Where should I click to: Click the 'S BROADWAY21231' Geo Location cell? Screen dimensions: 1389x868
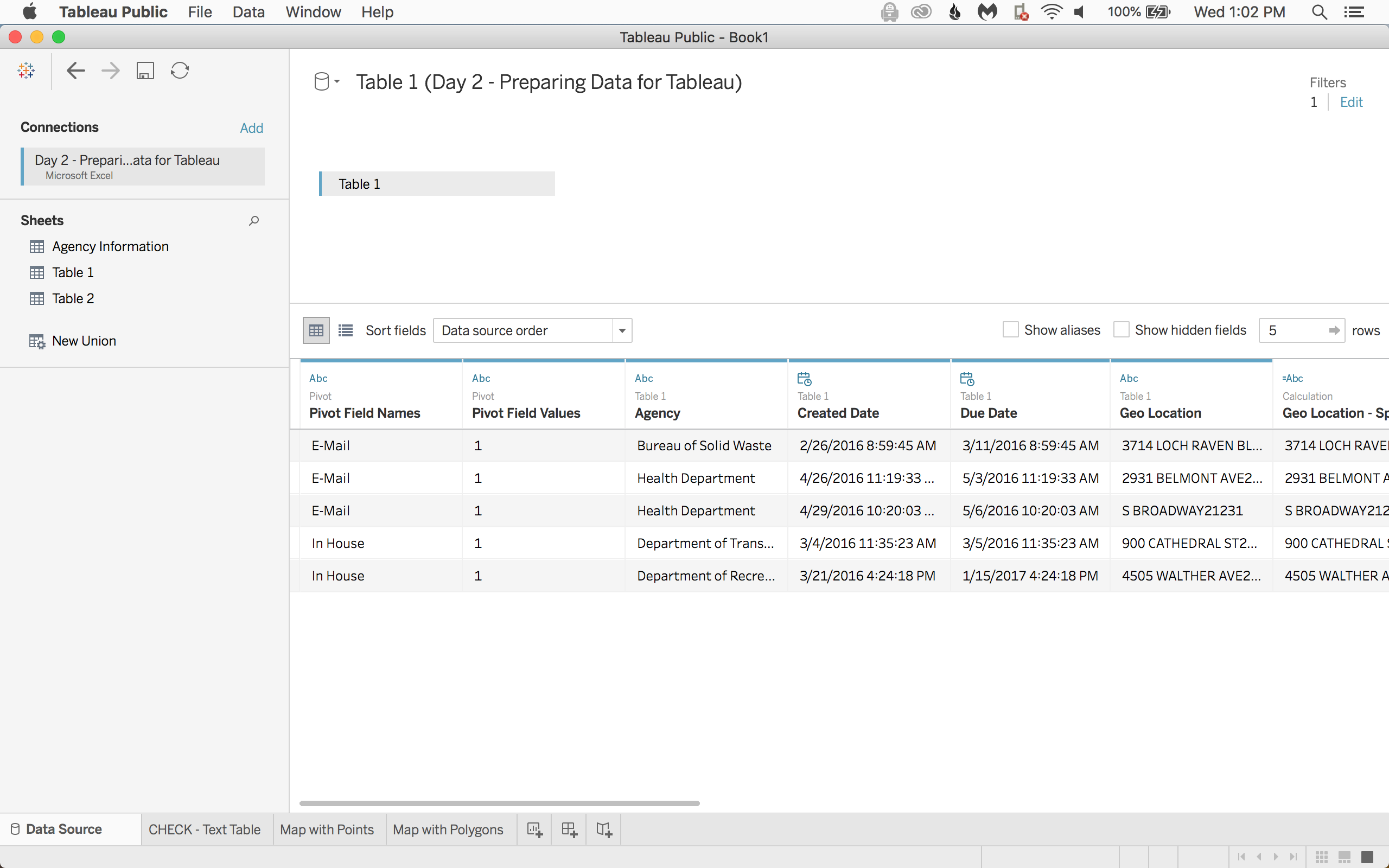pos(1191,511)
